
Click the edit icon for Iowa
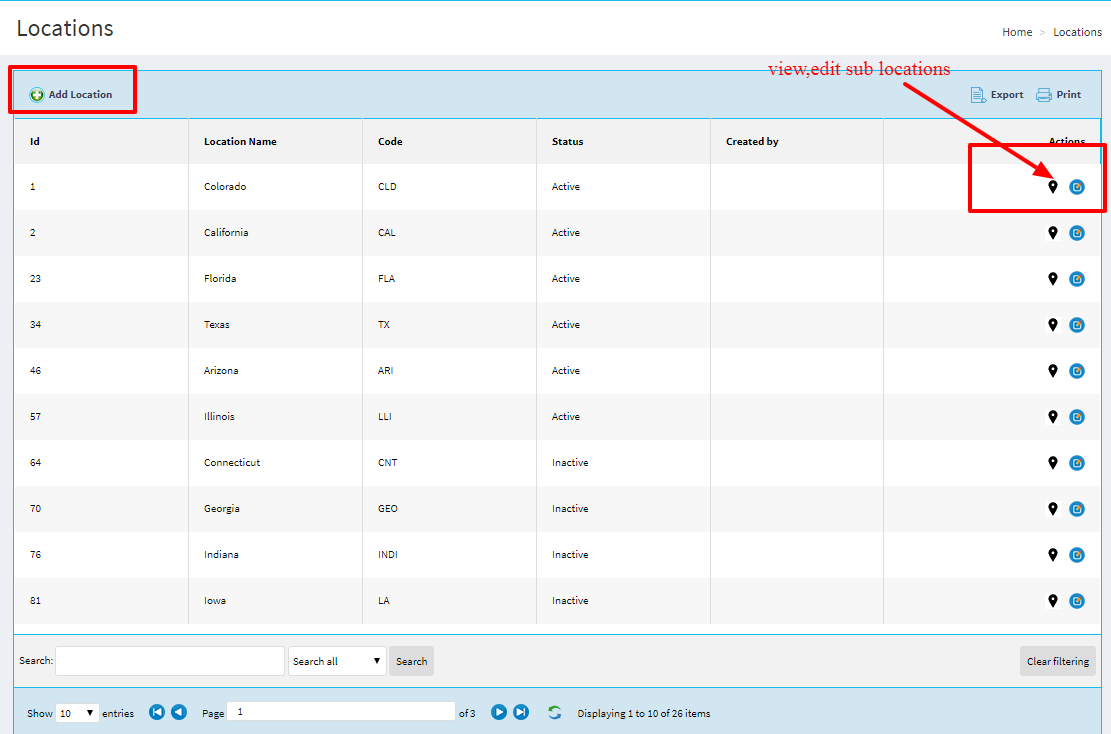click(x=1076, y=601)
